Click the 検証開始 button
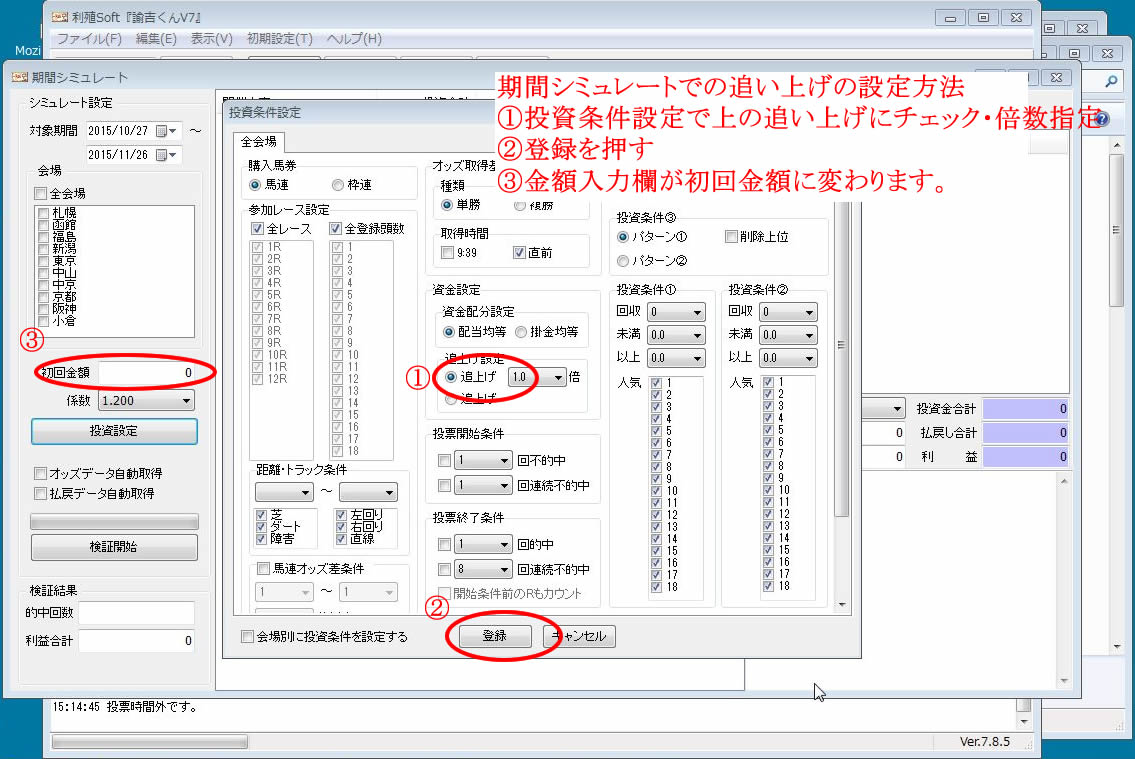 (114, 547)
